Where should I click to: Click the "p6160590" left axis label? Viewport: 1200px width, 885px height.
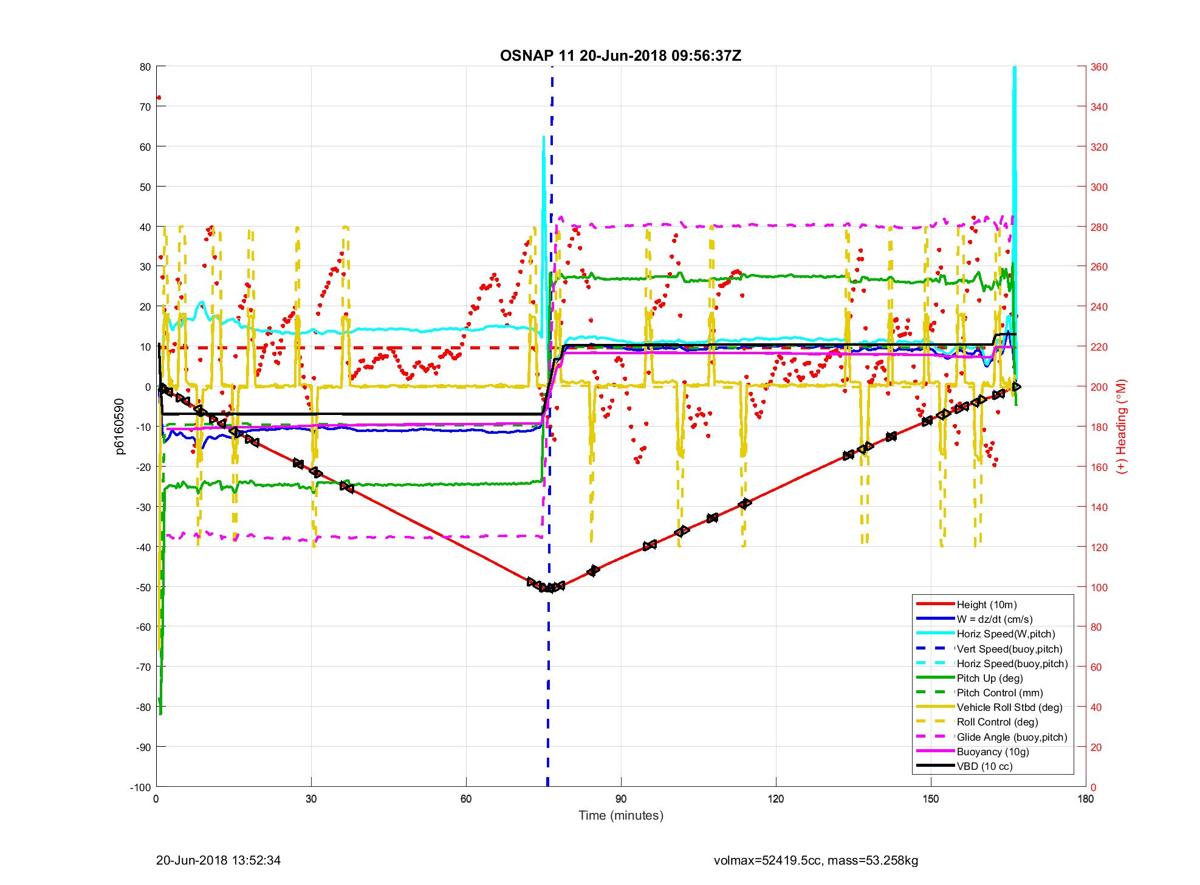[x=119, y=427]
